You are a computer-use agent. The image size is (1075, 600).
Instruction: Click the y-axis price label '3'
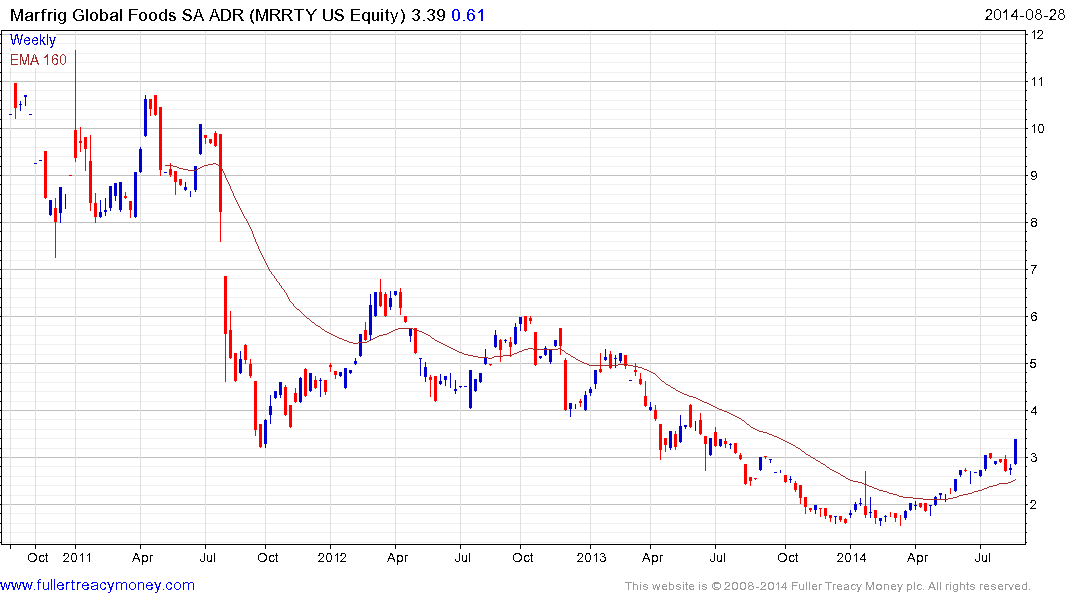click(x=1035, y=458)
